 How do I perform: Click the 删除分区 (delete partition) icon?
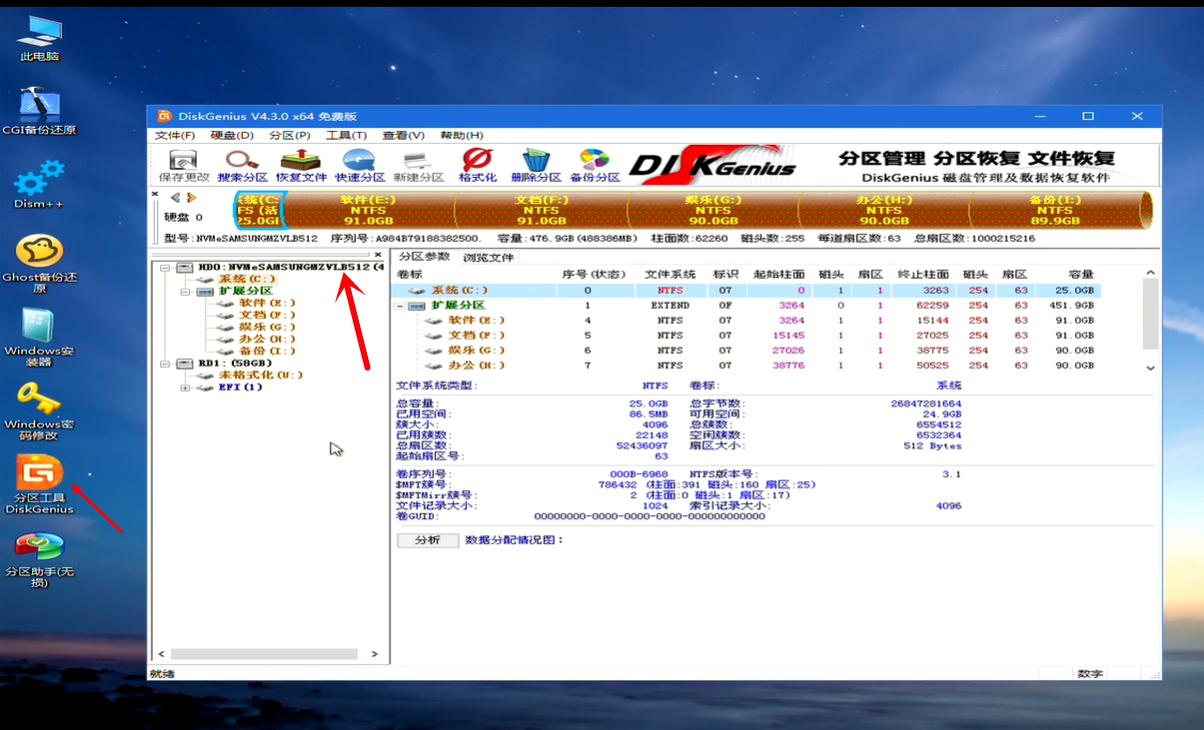coord(536,163)
